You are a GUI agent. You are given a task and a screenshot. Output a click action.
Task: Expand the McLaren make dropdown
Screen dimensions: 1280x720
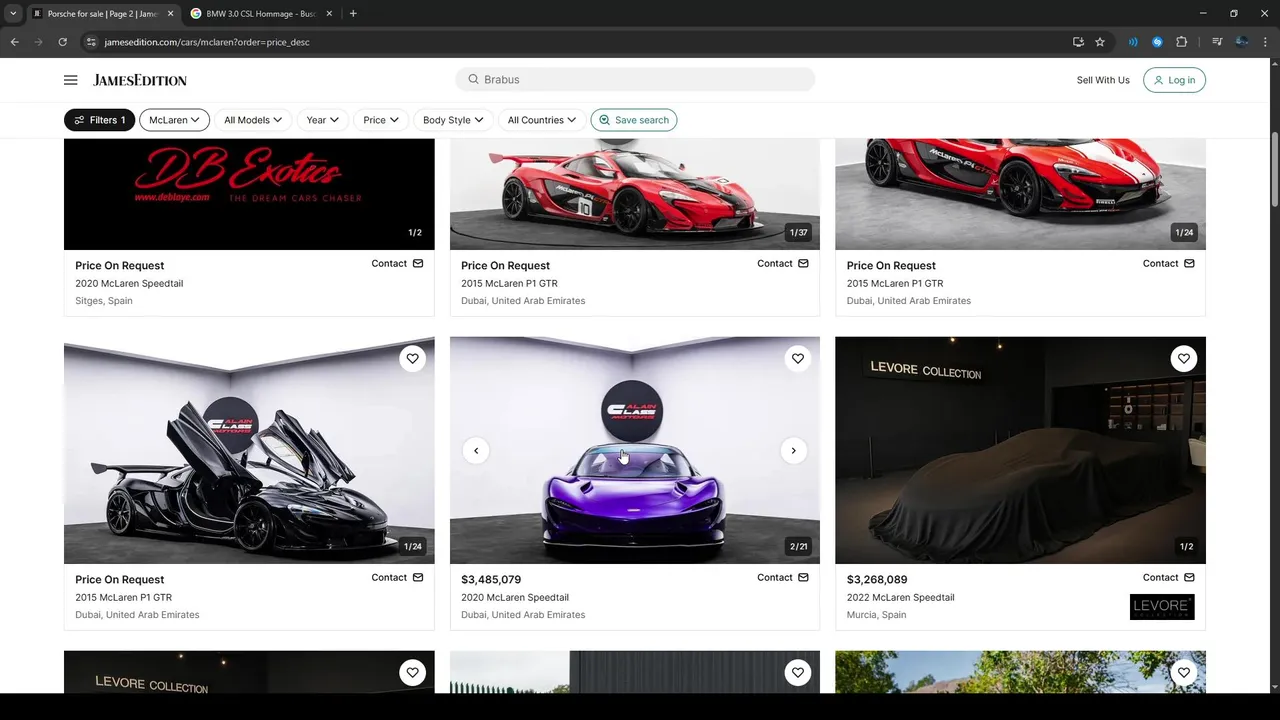174,120
